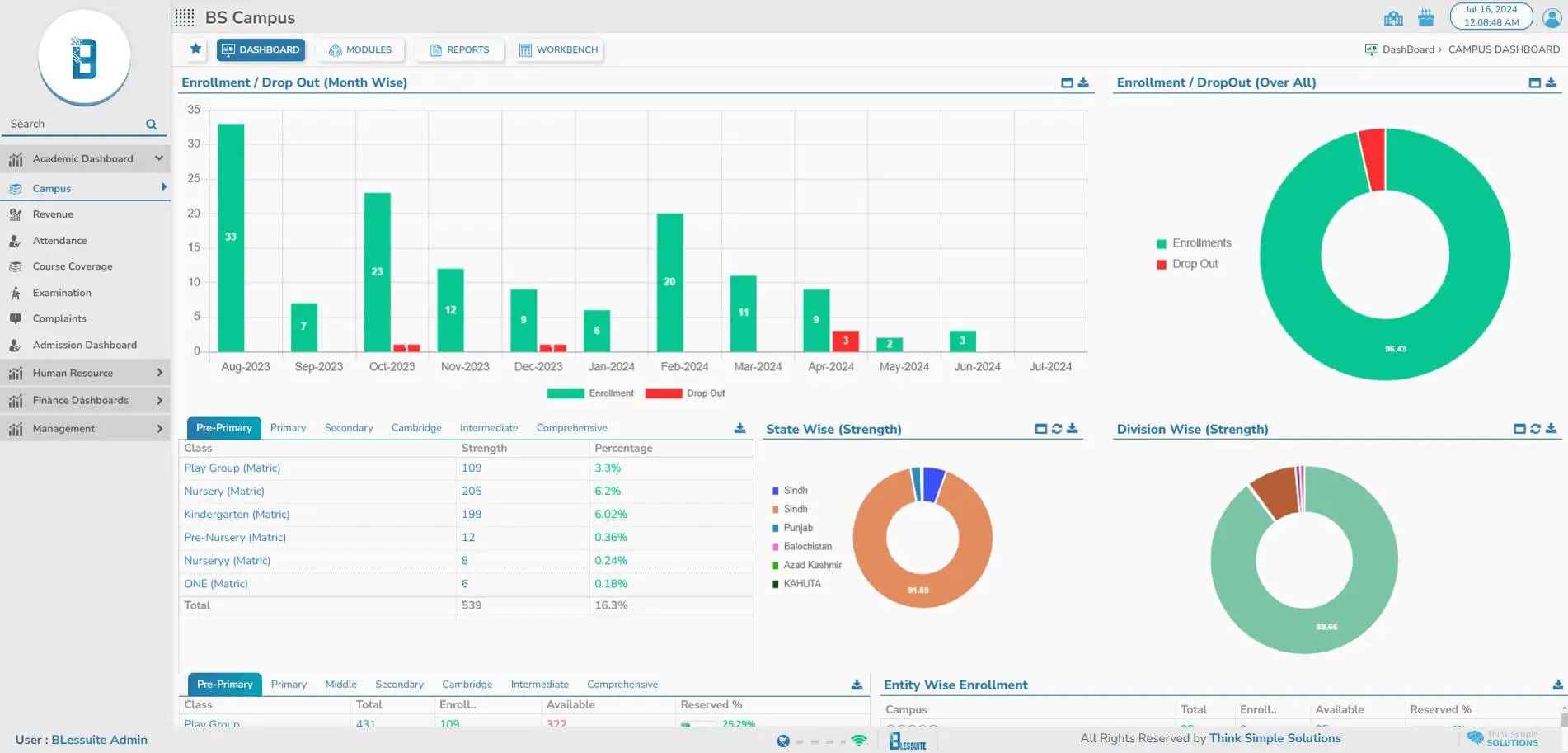Switch to the Cambridge strength tab

point(416,428)
